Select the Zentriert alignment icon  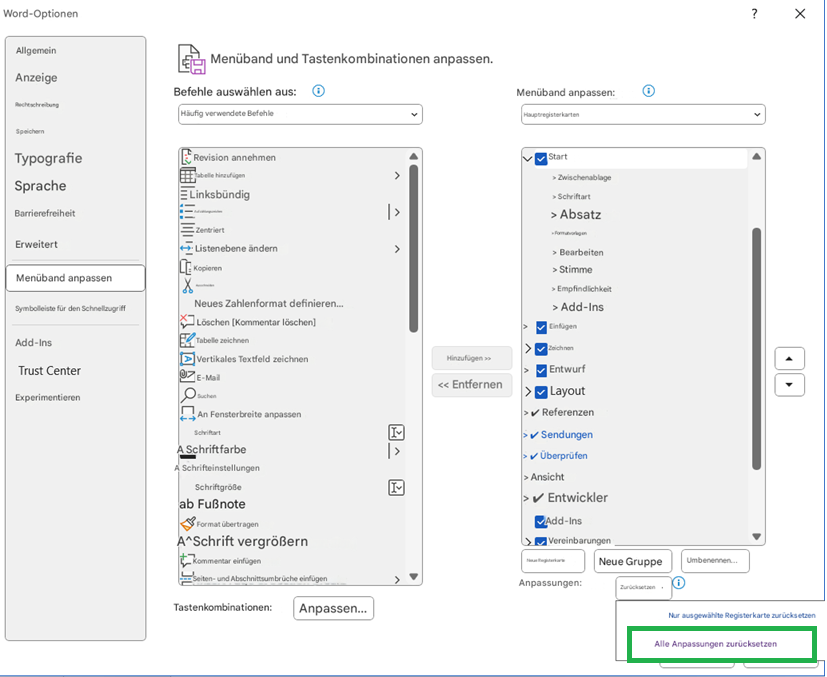coord(187,230)
